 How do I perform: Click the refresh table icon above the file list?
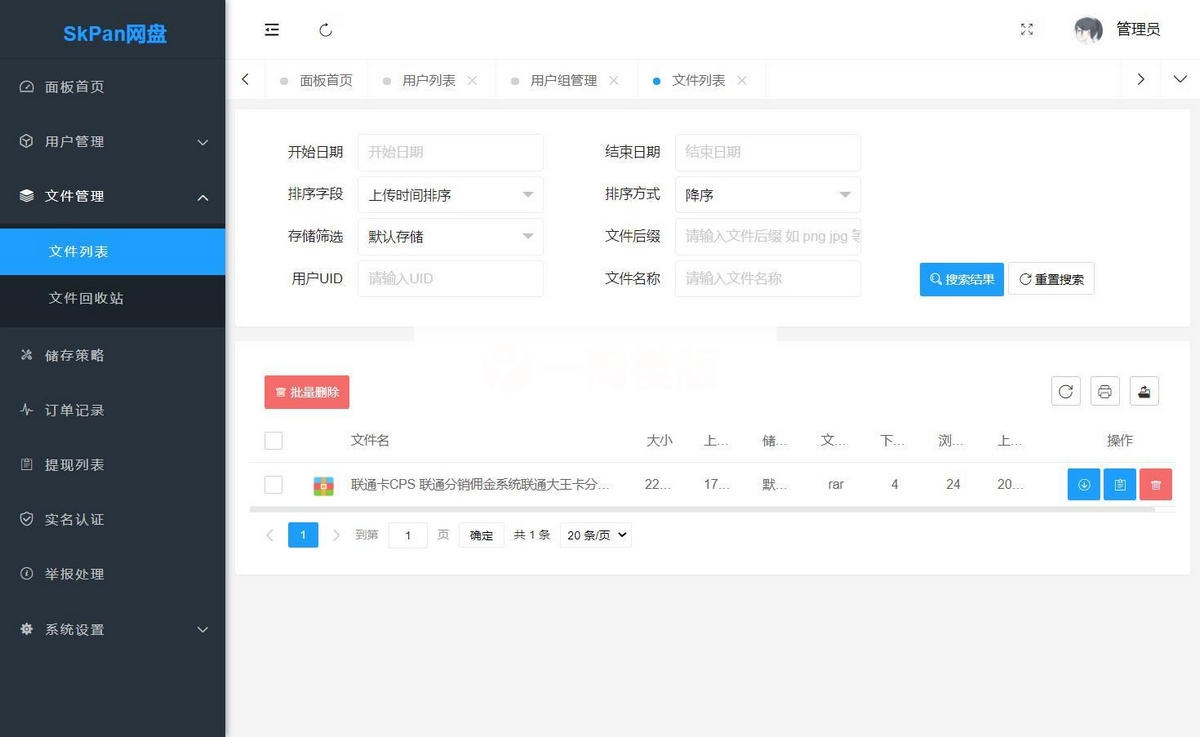point(1065,391)
